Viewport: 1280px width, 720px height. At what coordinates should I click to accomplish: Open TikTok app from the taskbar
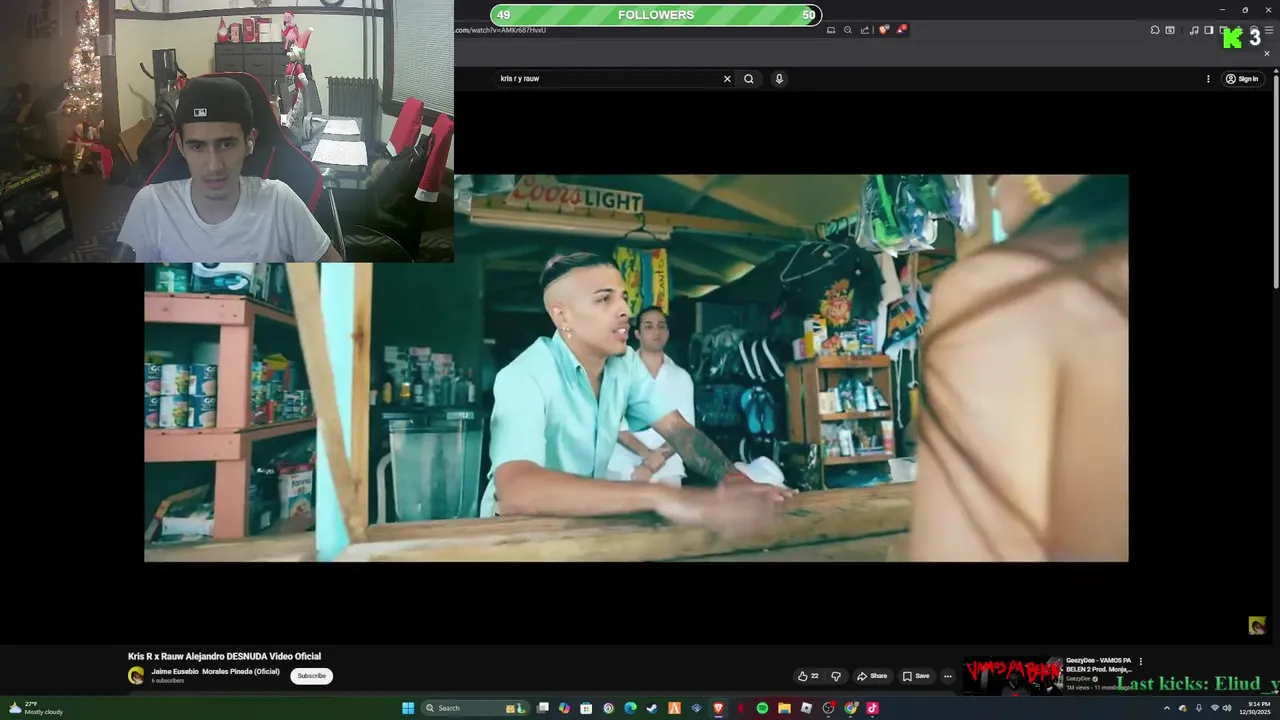click(x=872, y=708)
